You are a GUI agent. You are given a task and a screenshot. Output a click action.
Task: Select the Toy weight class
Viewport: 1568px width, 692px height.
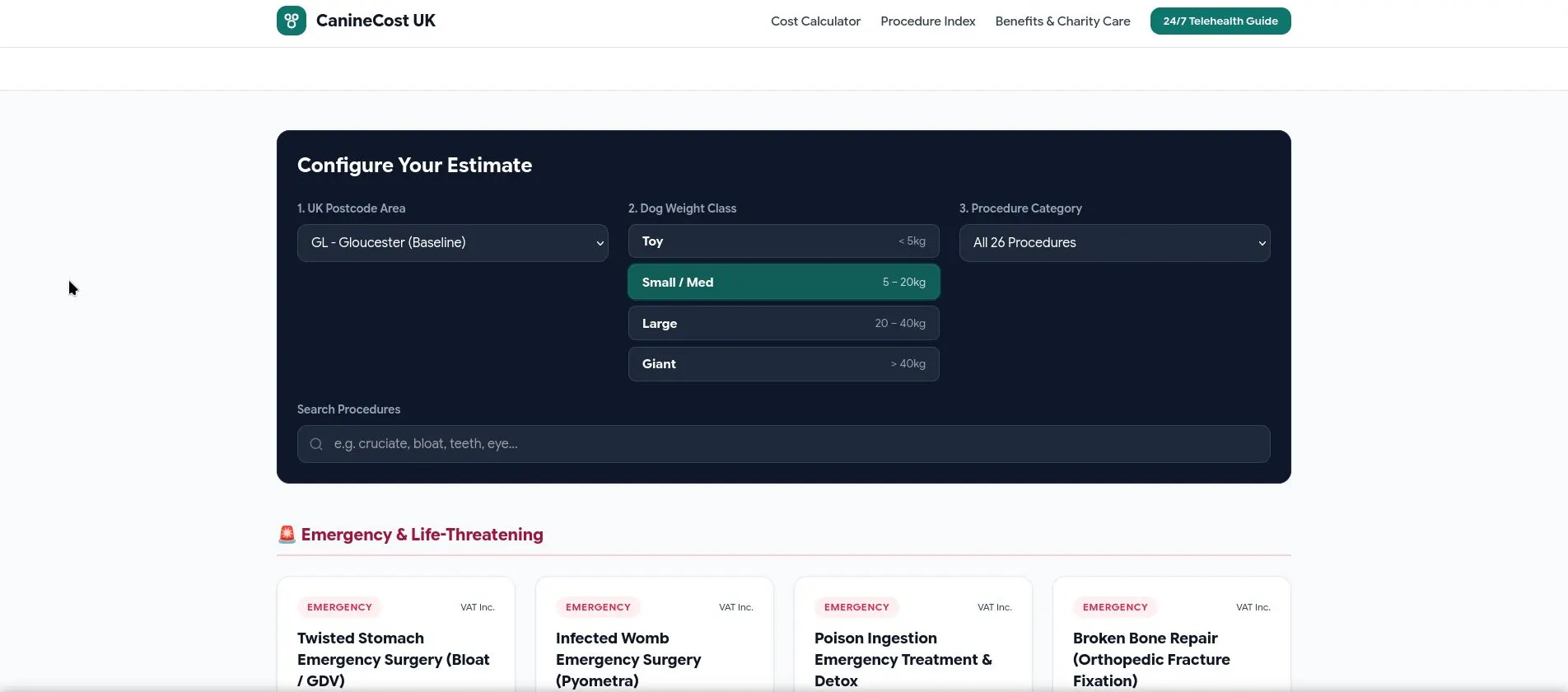(x=783, y=241)
